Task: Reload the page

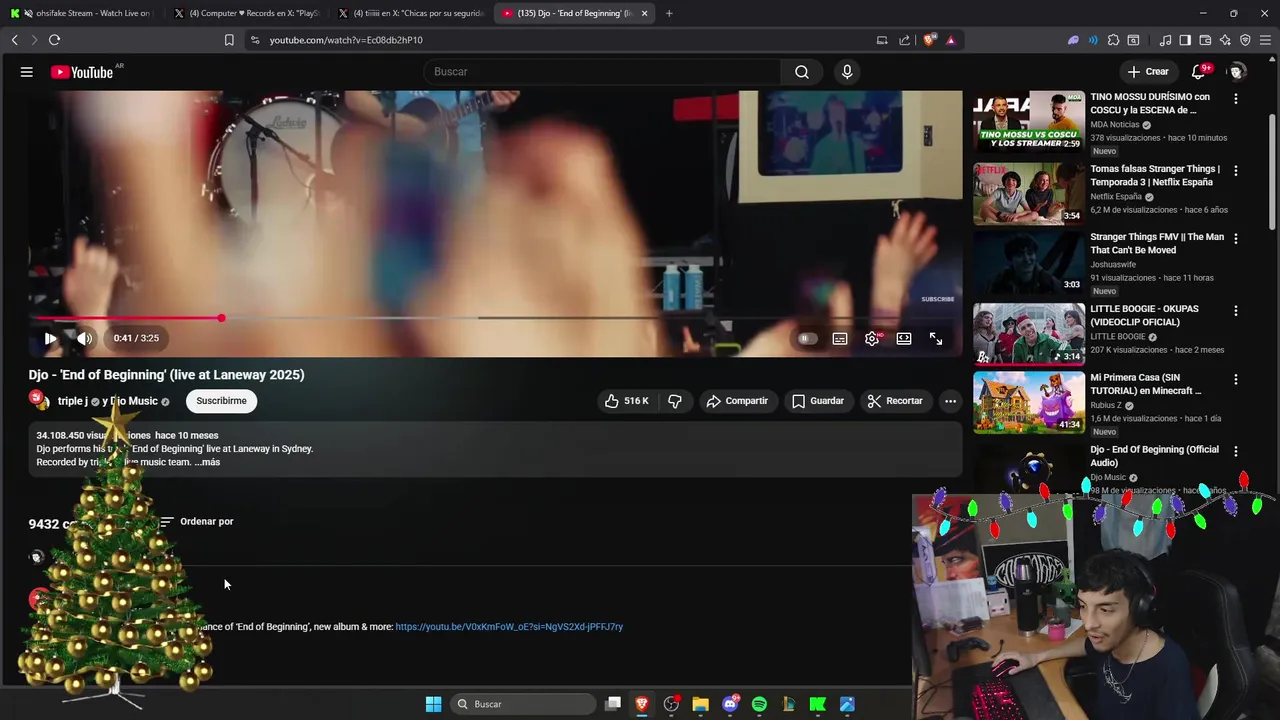Action: click(x=54, y=40)
